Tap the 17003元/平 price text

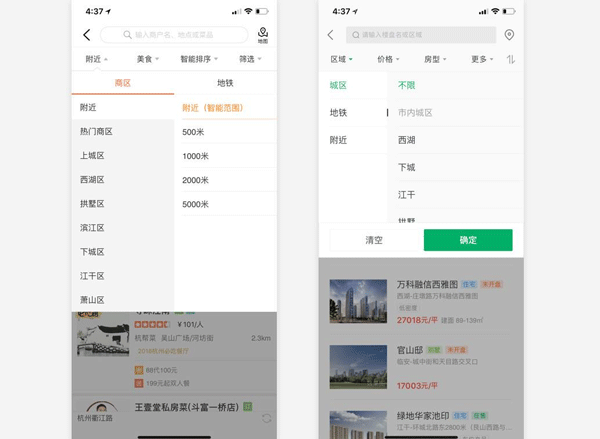pyautogui.click(x=417, y=386)
